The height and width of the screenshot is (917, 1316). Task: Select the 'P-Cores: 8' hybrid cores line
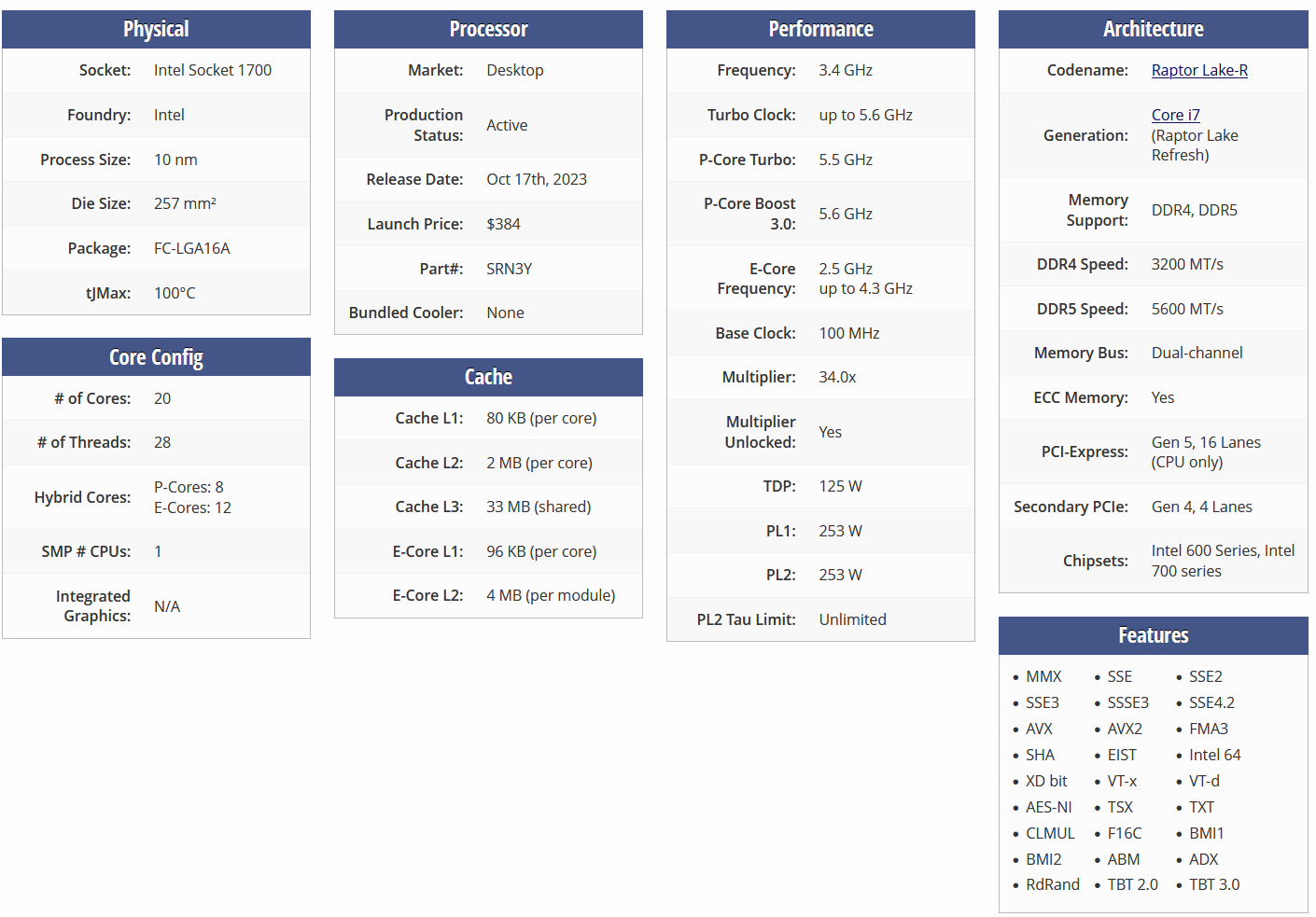[189, 487]
